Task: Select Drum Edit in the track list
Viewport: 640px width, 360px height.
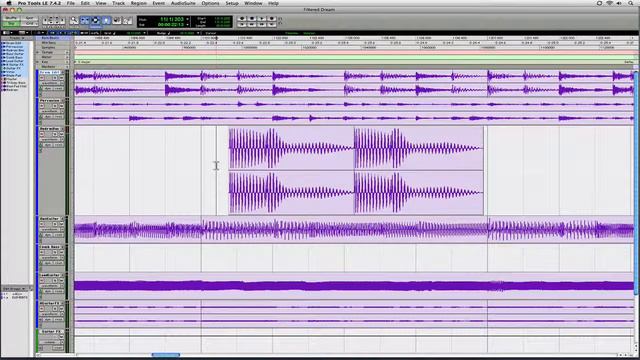Action: coord(13,43)
